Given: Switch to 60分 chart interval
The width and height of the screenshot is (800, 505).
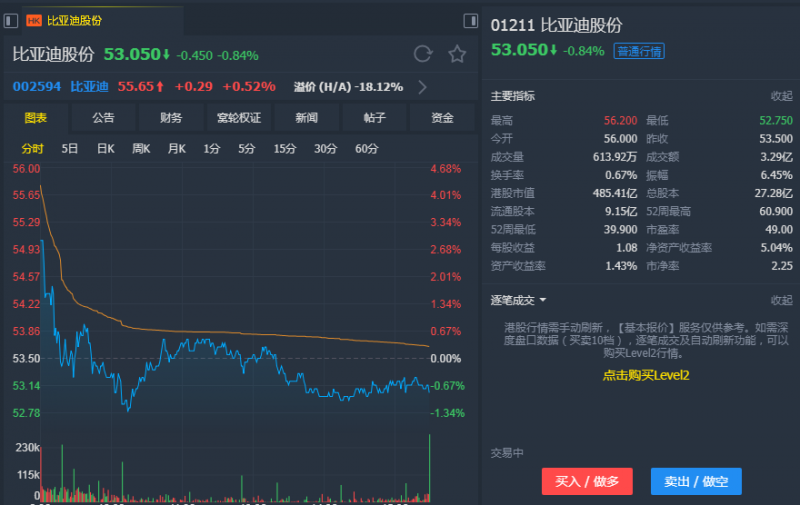Looking at the screenshot, I should click(x=367, y=149).
